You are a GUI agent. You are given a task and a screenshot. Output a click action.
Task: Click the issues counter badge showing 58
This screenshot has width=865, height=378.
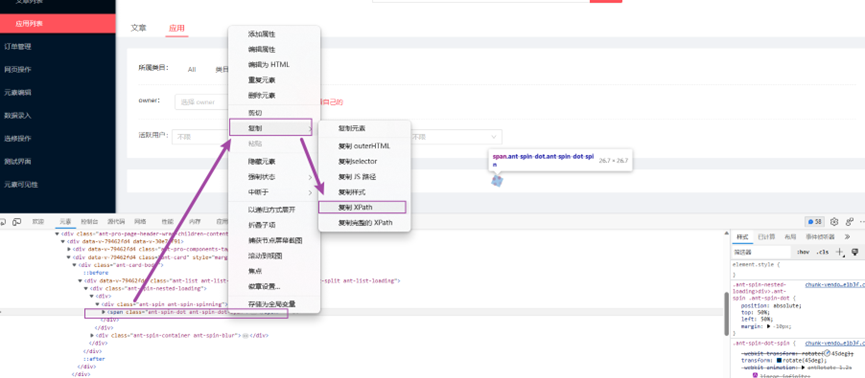(815, 222)
